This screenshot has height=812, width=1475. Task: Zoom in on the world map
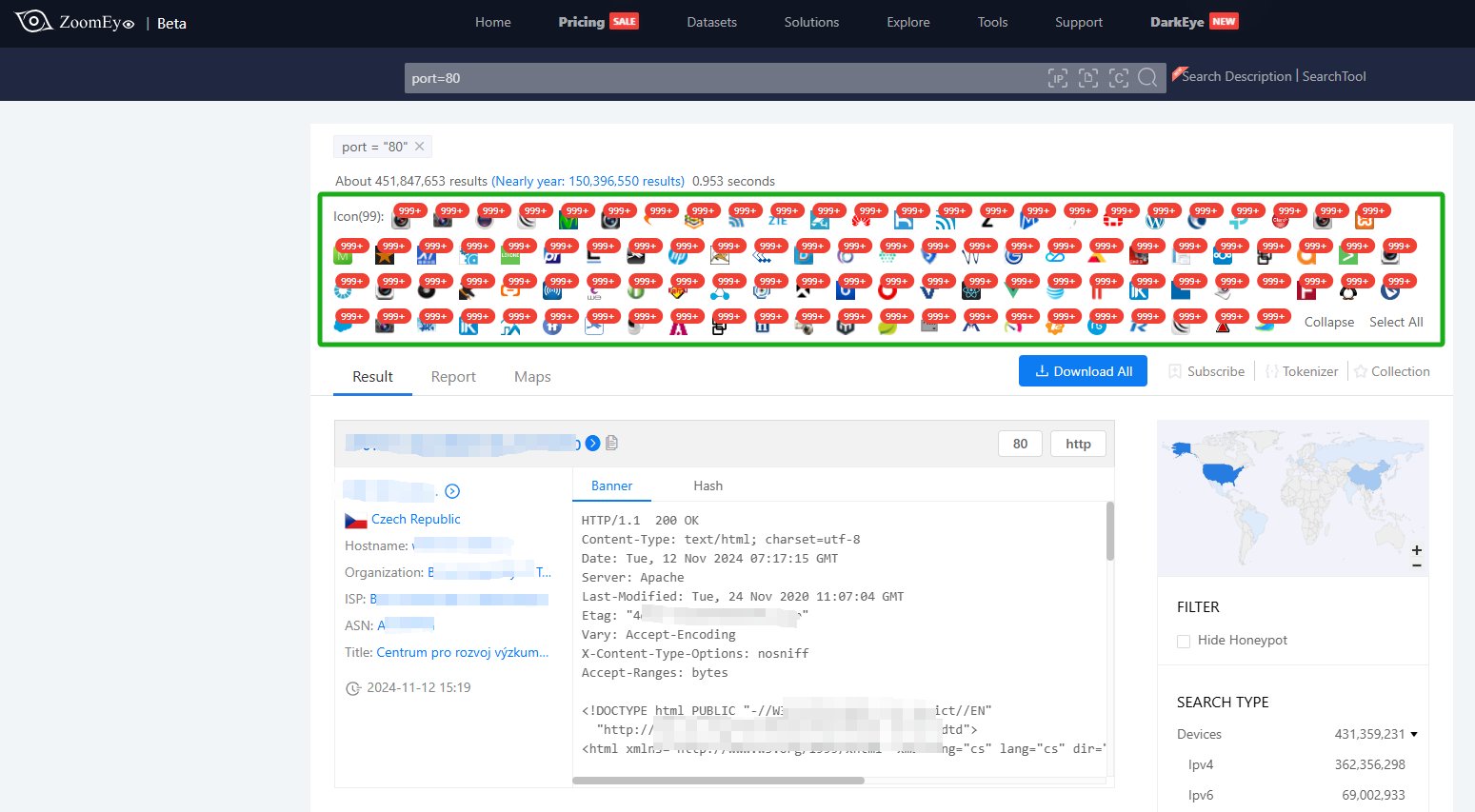[x=1416, y=550]
